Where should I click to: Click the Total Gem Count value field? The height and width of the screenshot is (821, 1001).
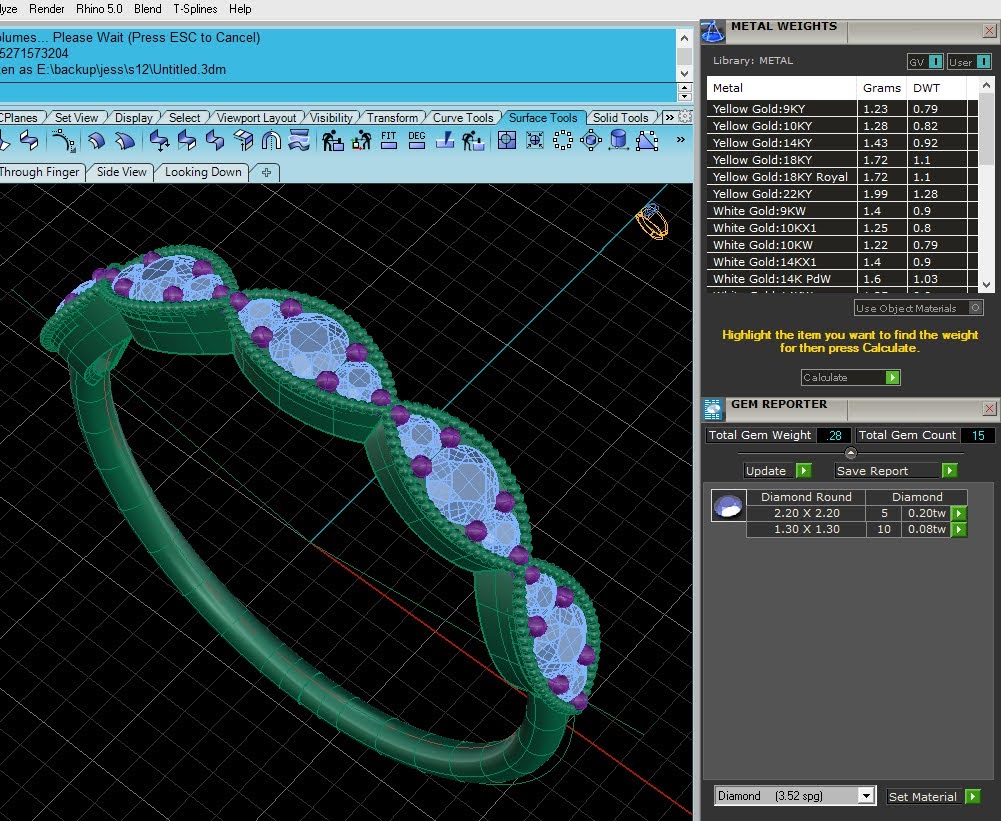(x=977, y=435)
